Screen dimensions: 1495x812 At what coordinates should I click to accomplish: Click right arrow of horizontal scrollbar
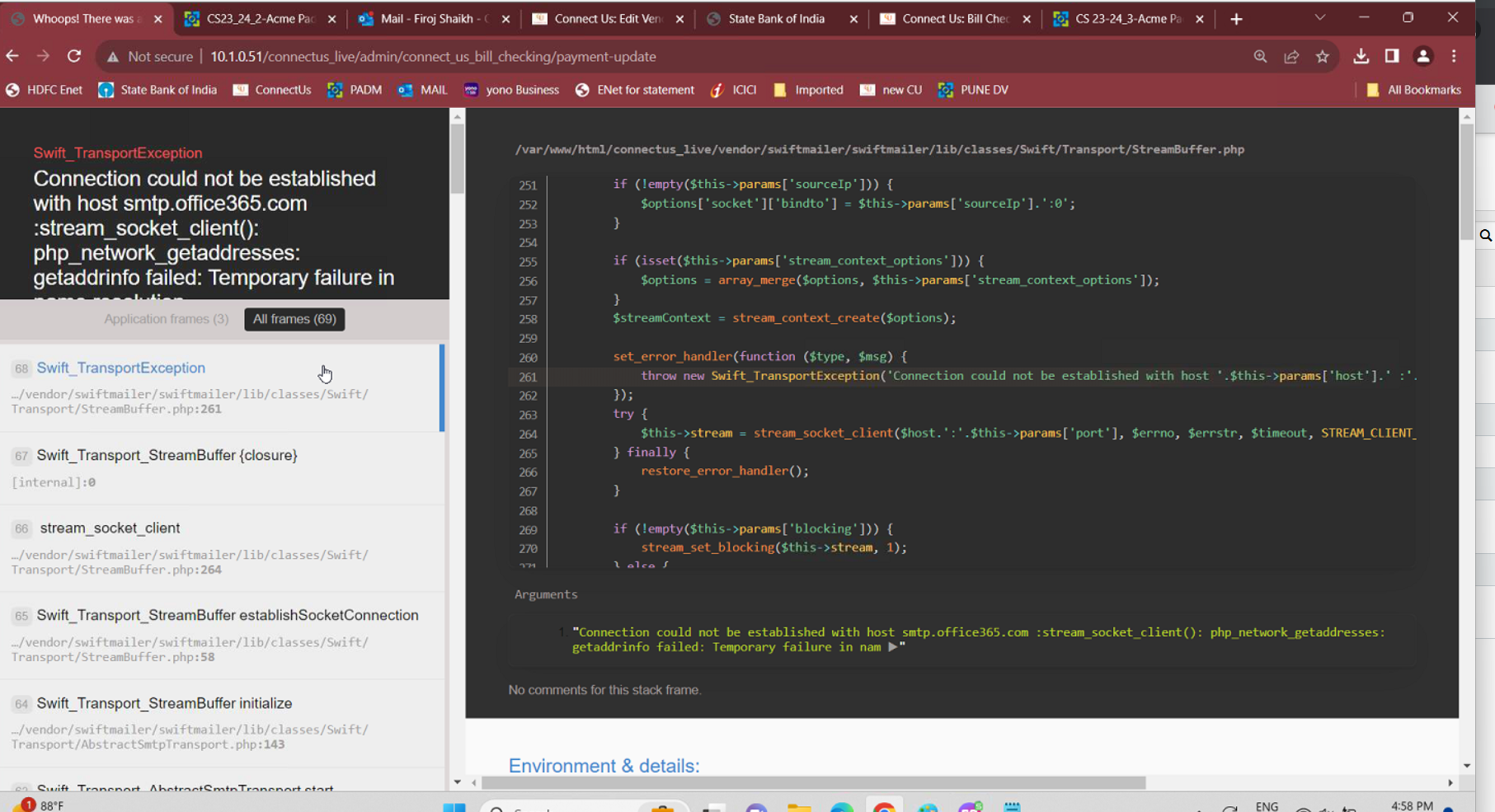(1450, 782)
